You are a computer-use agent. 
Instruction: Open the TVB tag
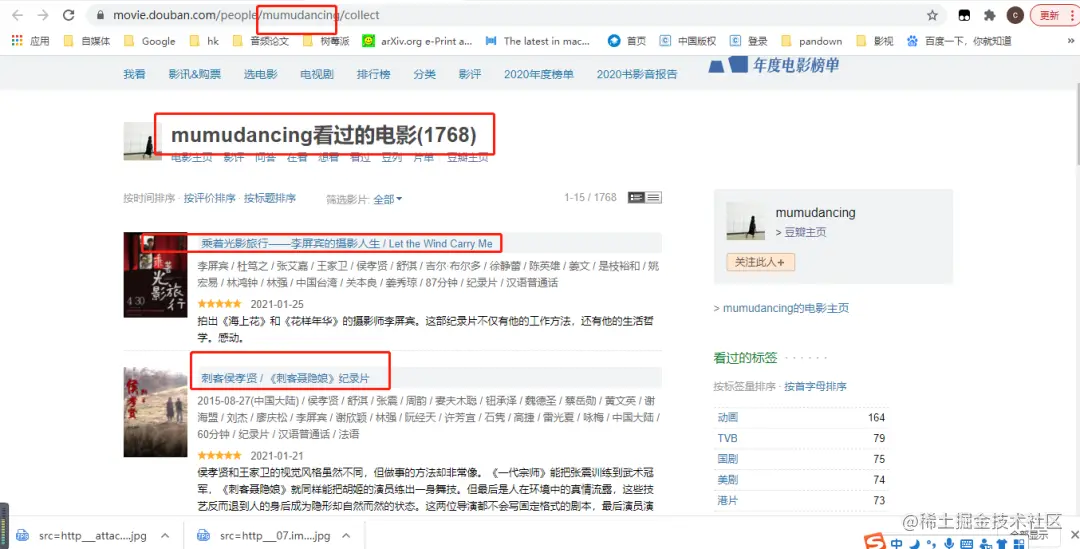pyautogui.click(x=727, y=438)
